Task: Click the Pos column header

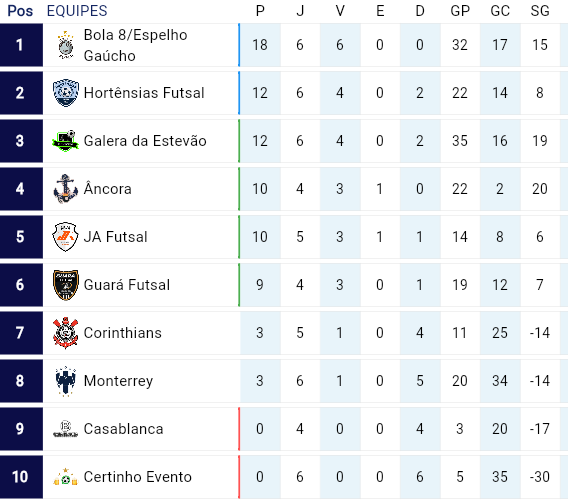Action: pyautogui.click(x=20, y=11)
